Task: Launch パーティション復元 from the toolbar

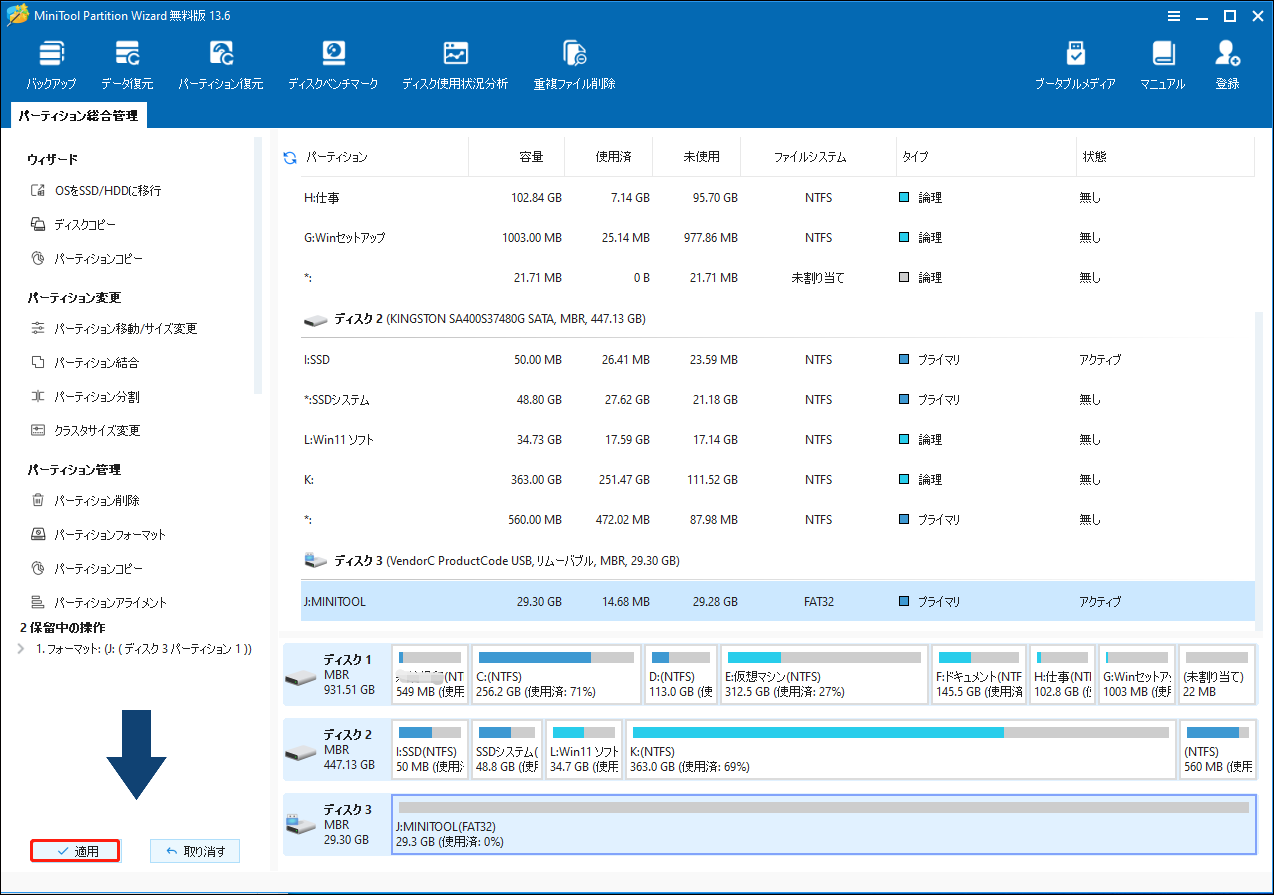Action: point(221,65)
